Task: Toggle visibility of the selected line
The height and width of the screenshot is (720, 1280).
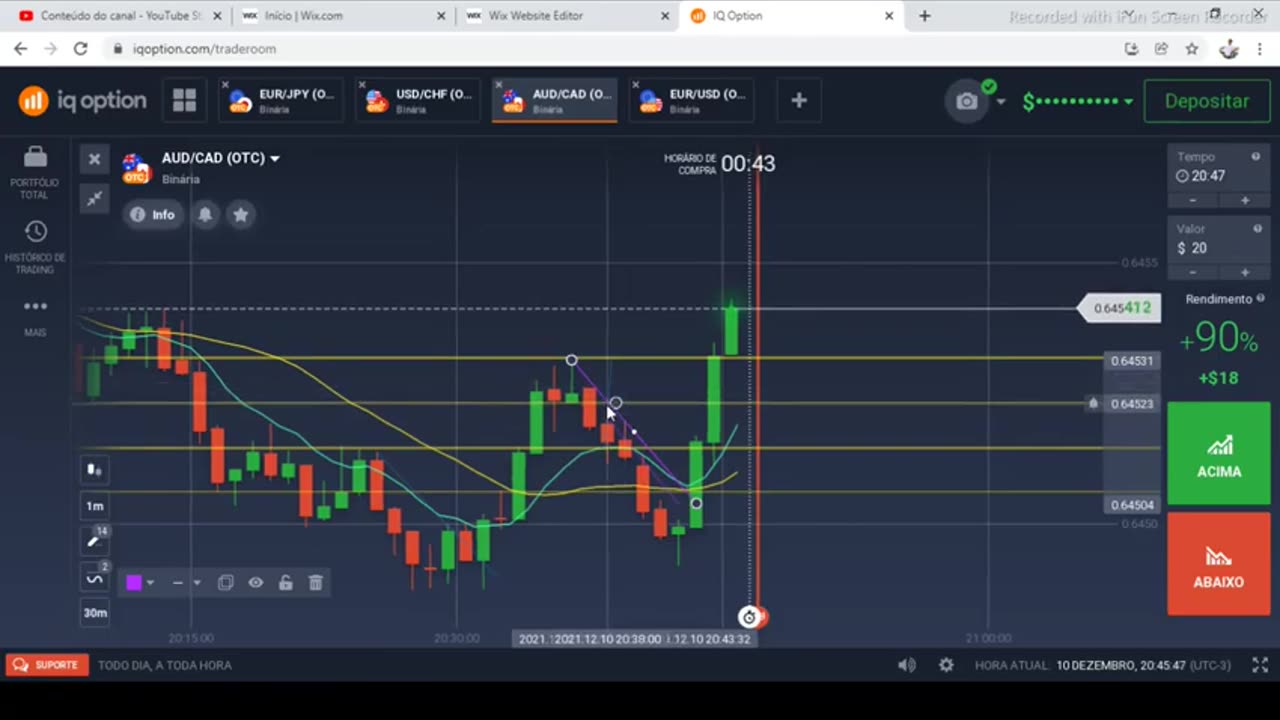Action: tap(256, 583)
